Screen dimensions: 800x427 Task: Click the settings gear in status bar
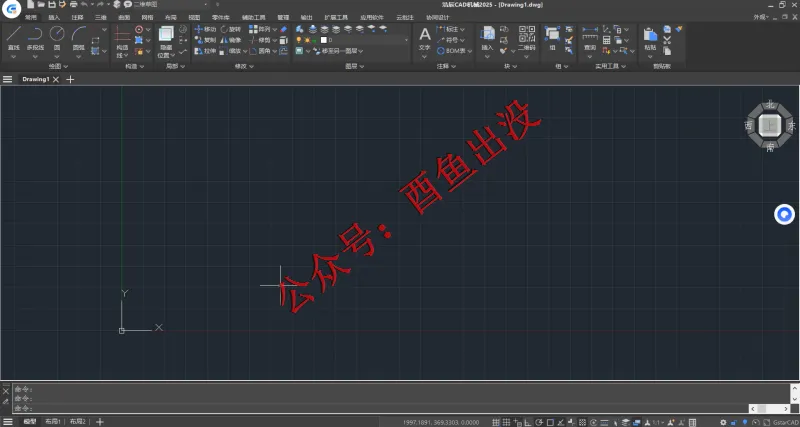(x=723, y=422)
